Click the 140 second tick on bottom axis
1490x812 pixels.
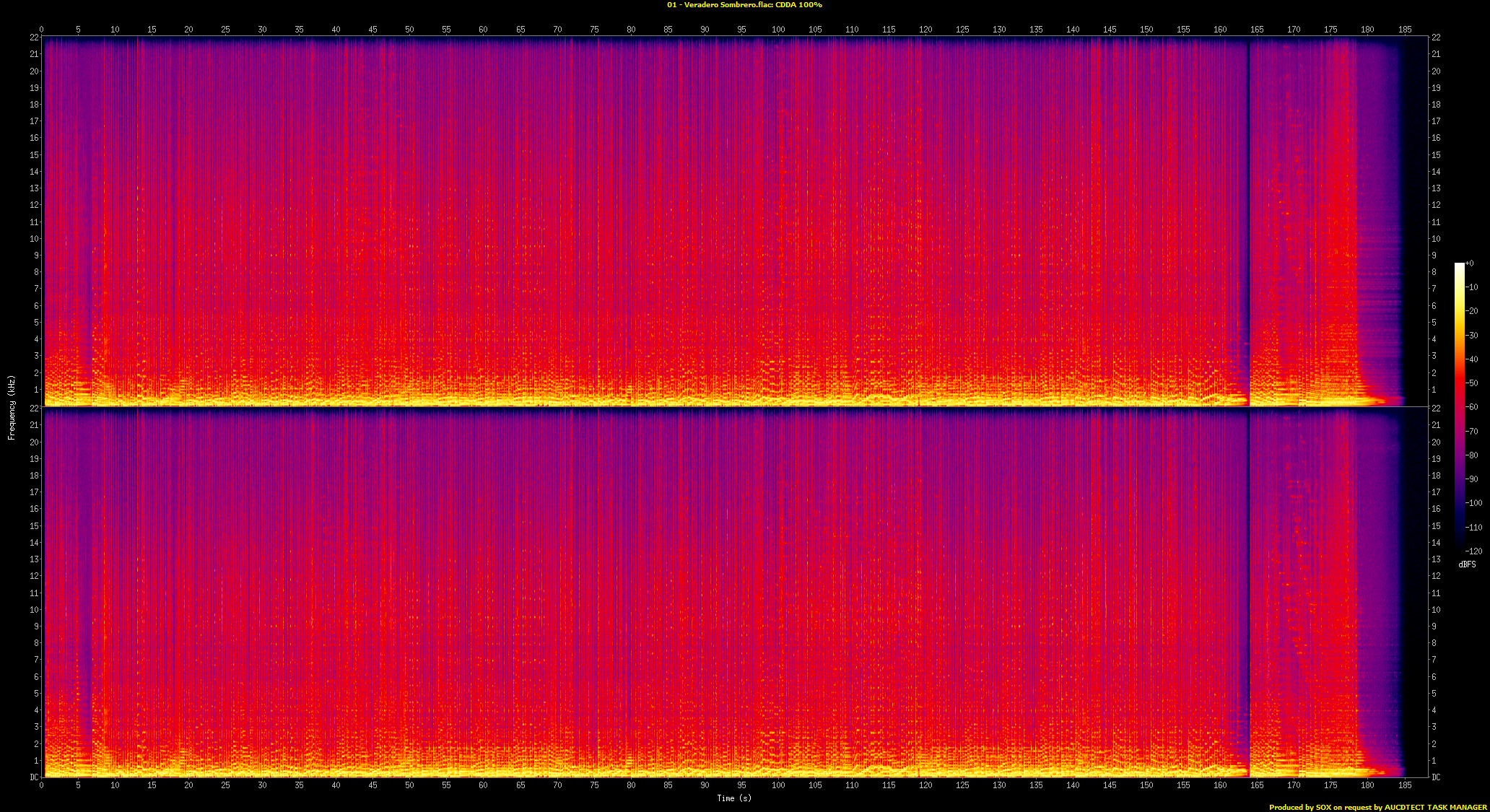(x=1073, y=785)
